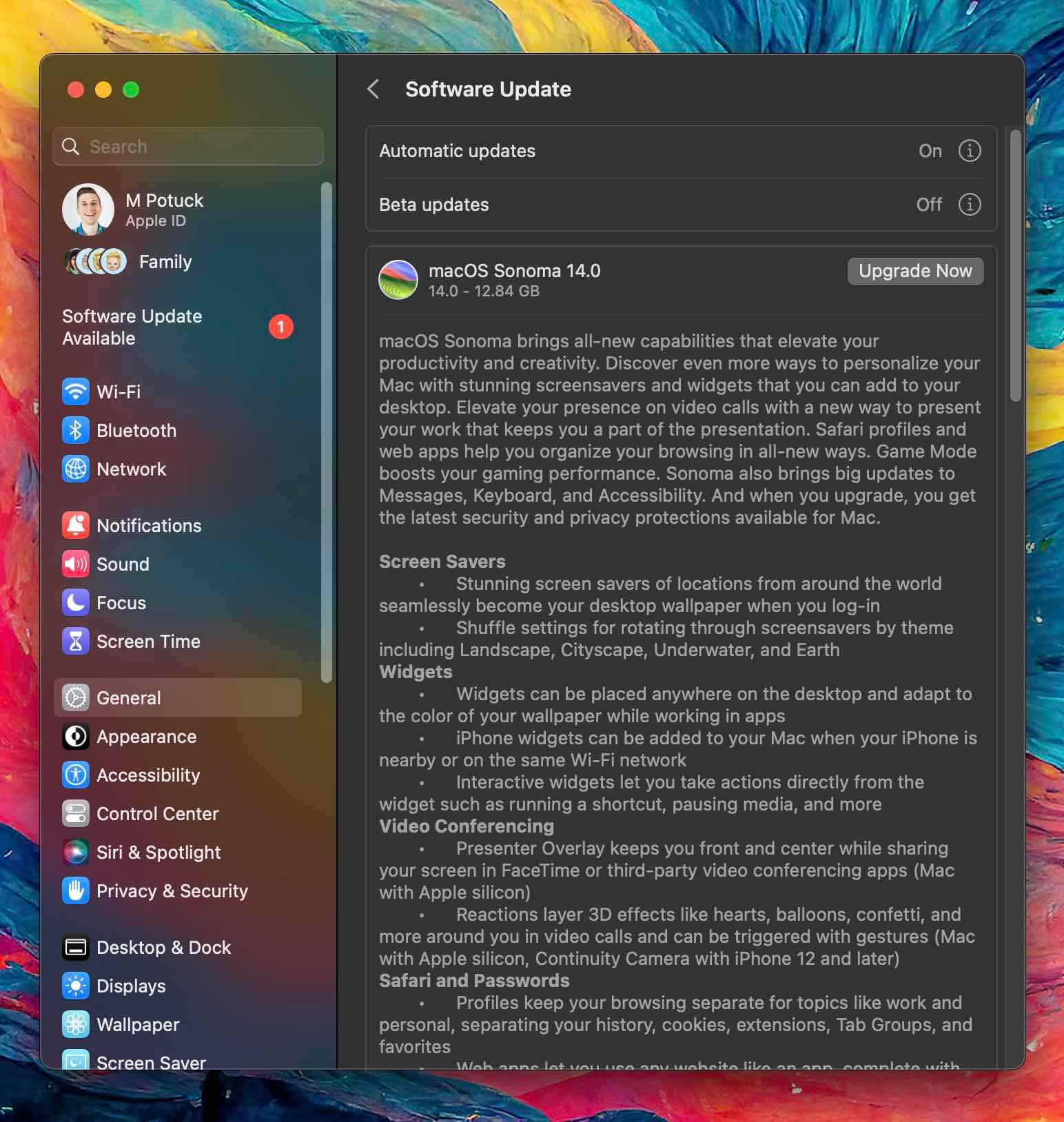Open Wi-Fi settings icon

(x=76, y=391)
